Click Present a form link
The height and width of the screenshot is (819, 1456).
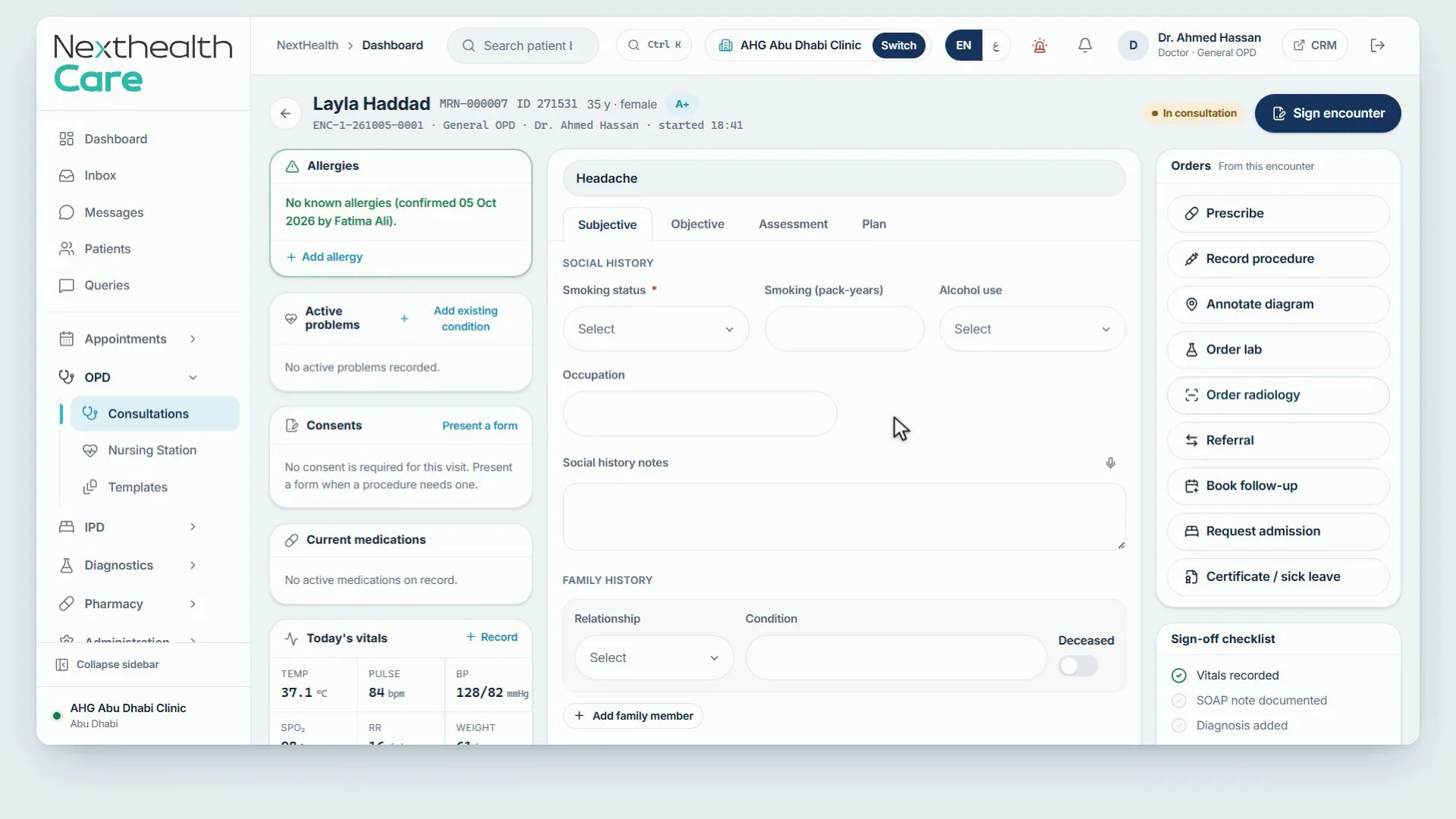(x=480, y=426)
